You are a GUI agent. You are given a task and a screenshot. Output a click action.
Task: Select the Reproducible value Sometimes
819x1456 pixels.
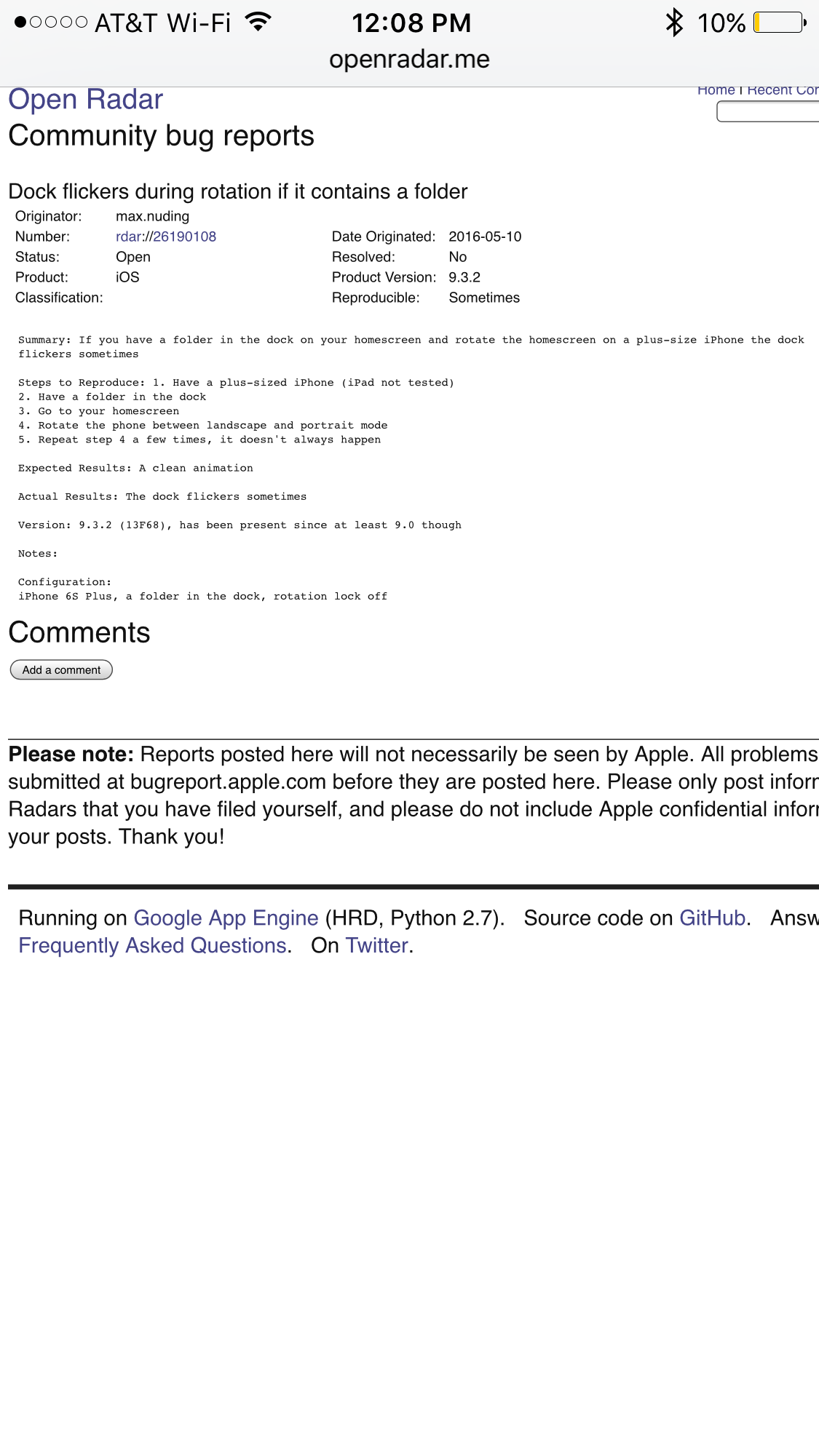(x=484, y=298)
